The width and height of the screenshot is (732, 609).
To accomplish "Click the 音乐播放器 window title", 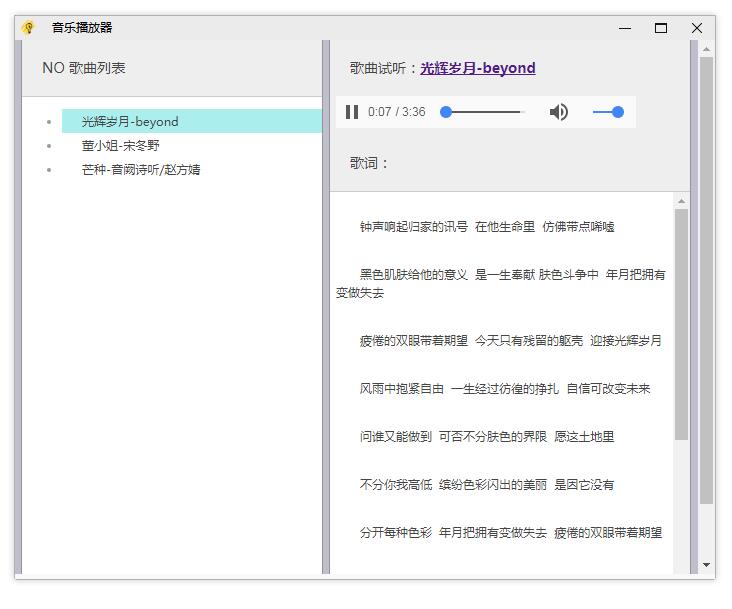I will point(82,28).
